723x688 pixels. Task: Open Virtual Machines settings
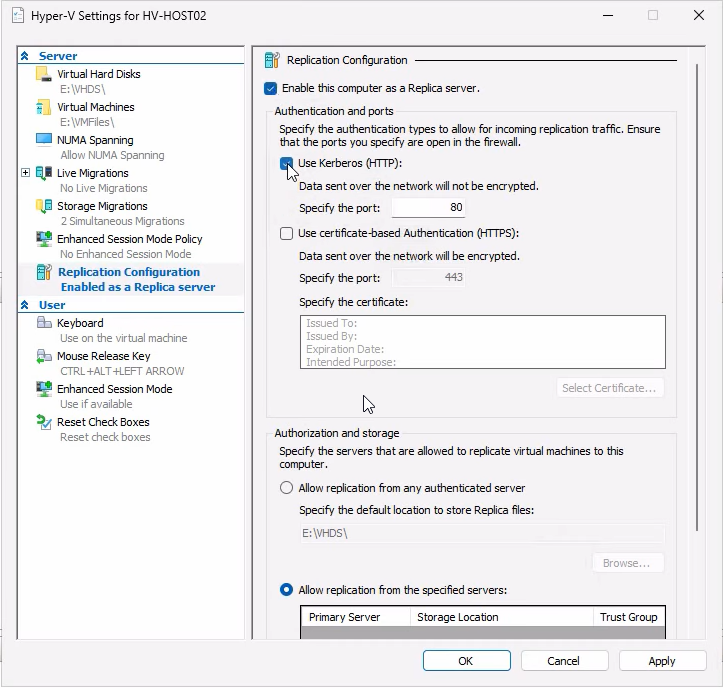(x=96, y=107)
